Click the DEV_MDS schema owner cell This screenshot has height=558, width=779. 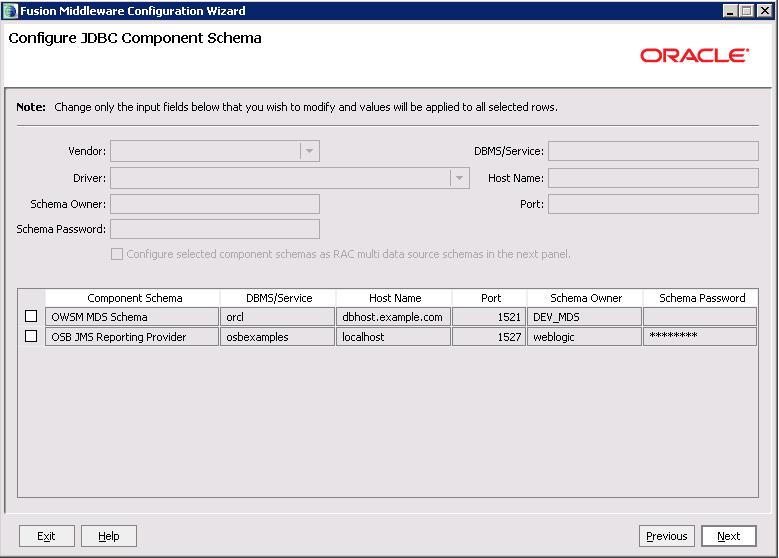tap(584, 317)
